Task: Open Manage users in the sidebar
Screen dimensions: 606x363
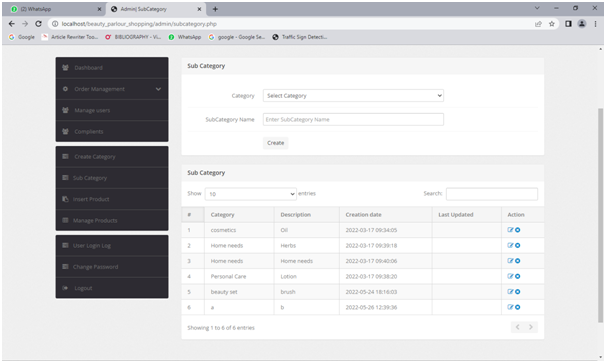Action: (112, 110)
